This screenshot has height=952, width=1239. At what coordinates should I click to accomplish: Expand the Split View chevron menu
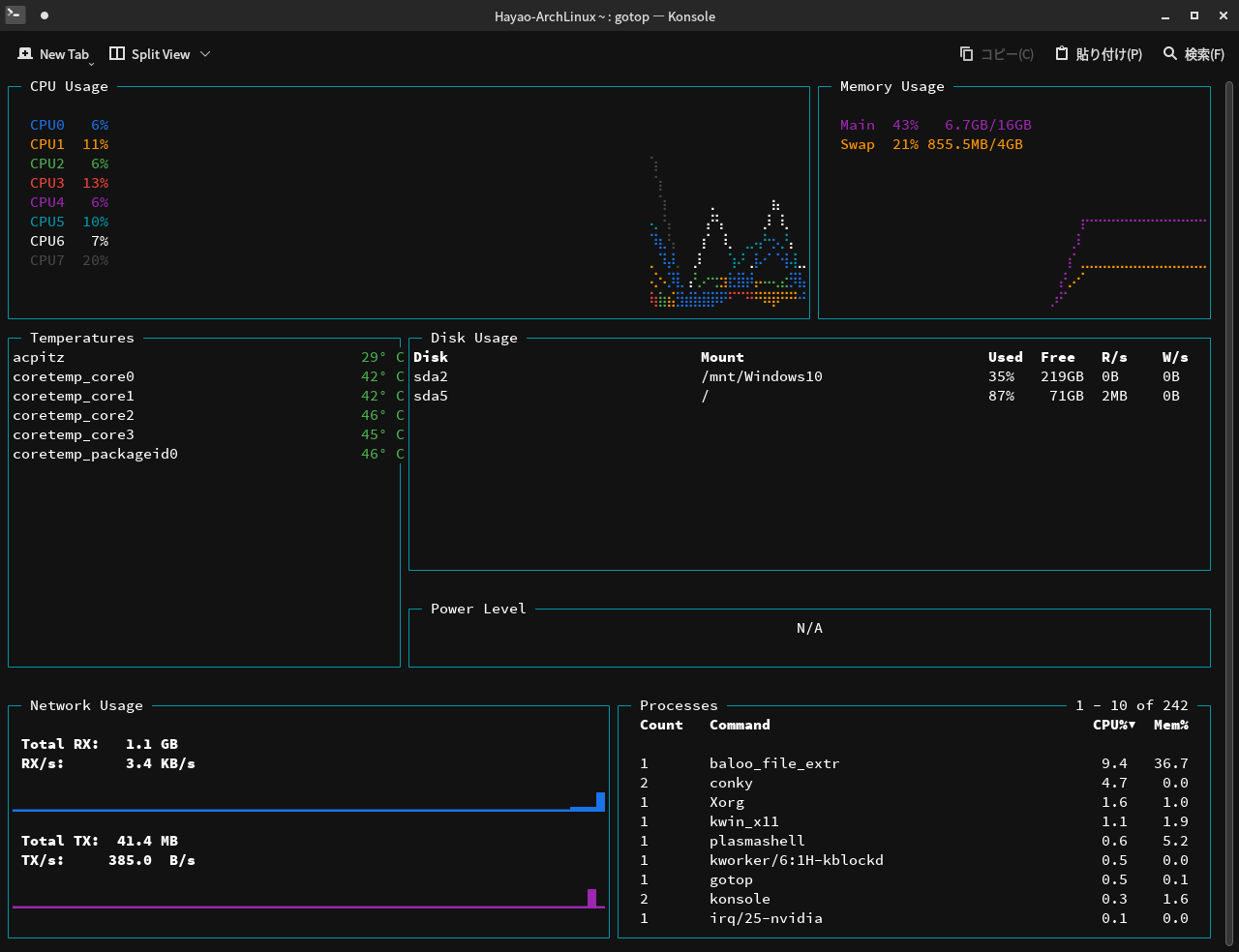(205, 54)
